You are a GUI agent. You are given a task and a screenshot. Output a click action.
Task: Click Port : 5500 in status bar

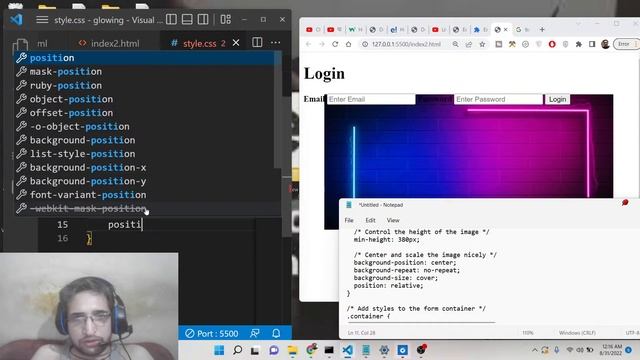click(211, 333)
